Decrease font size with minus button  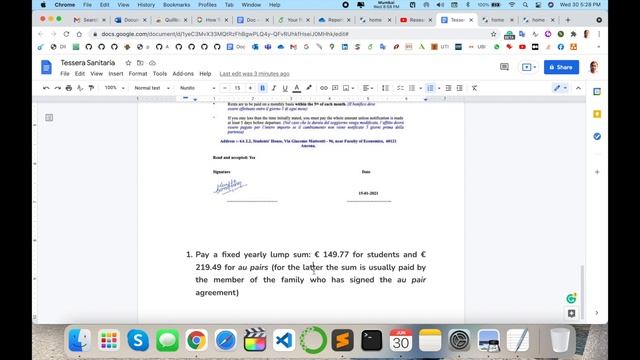tap(225, 88)
